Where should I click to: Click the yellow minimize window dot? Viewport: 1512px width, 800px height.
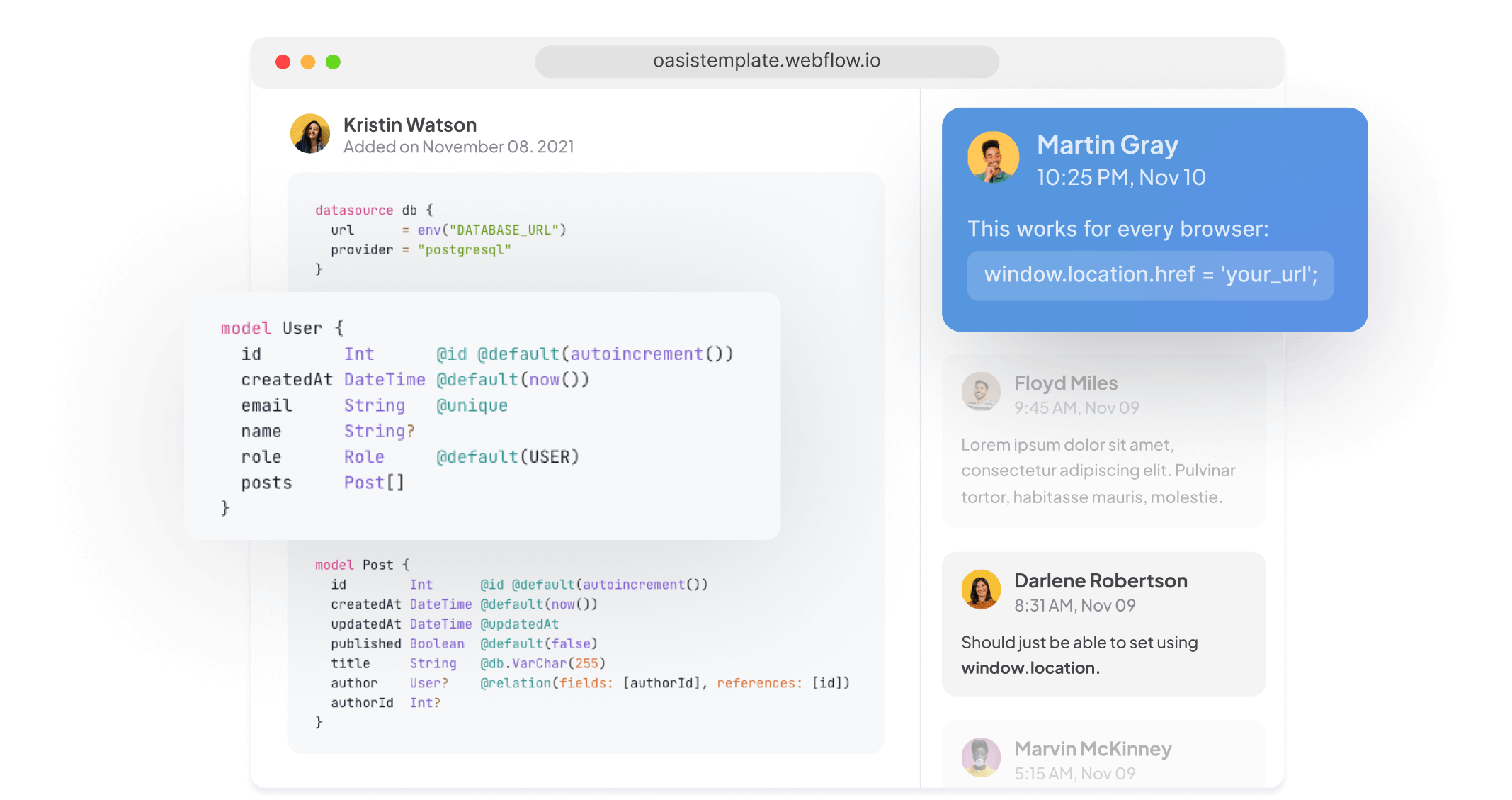pyautogui.click(x=308, y=62)
